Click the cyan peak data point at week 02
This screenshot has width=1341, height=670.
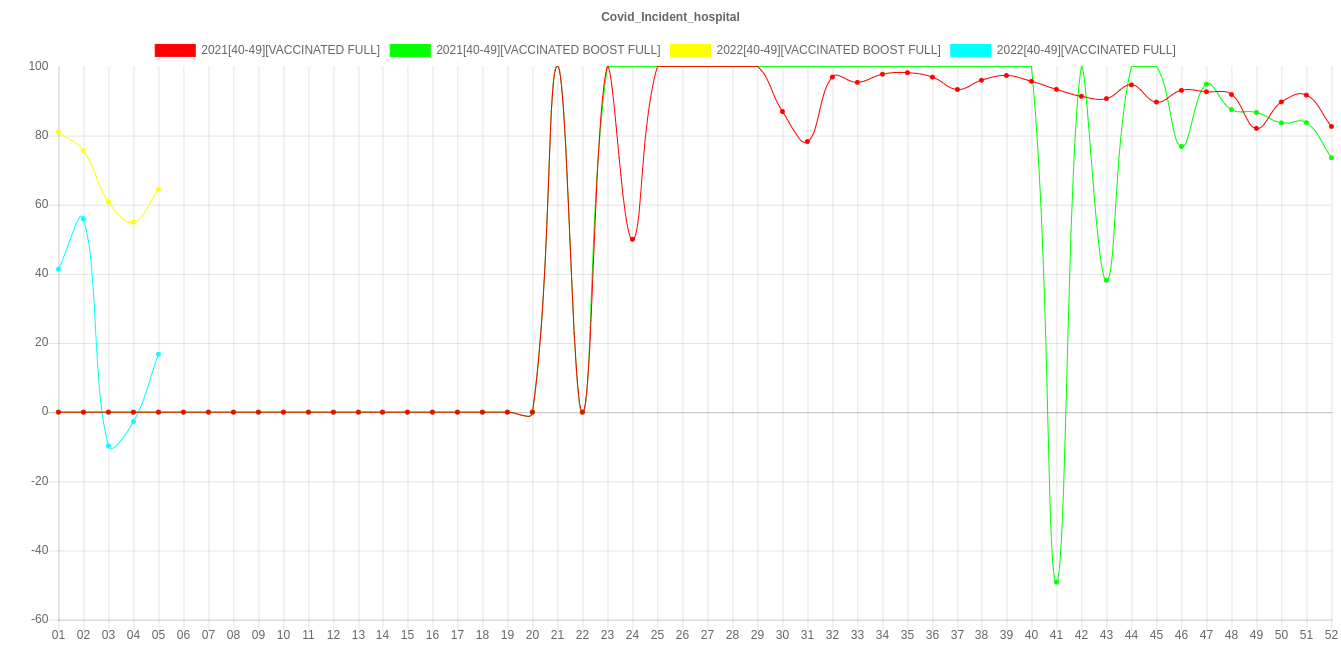[x=83, y=218]
